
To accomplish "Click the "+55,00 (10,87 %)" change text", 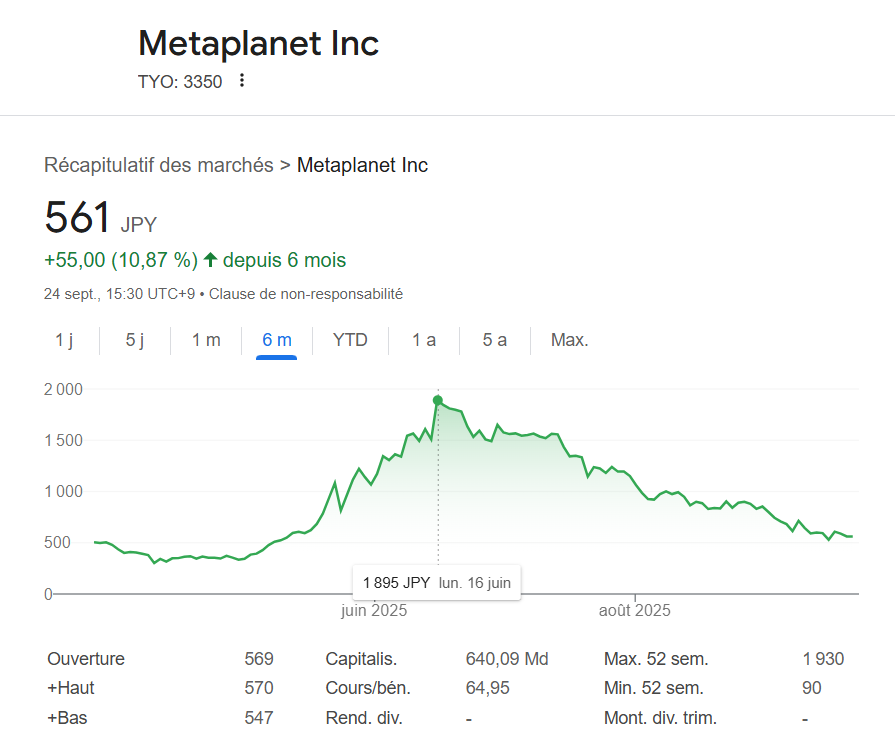I will tap(120, 258).
